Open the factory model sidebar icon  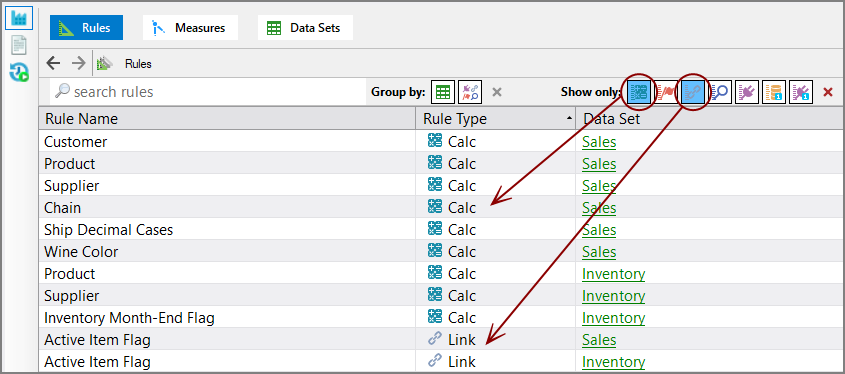(x=19, y=18)
